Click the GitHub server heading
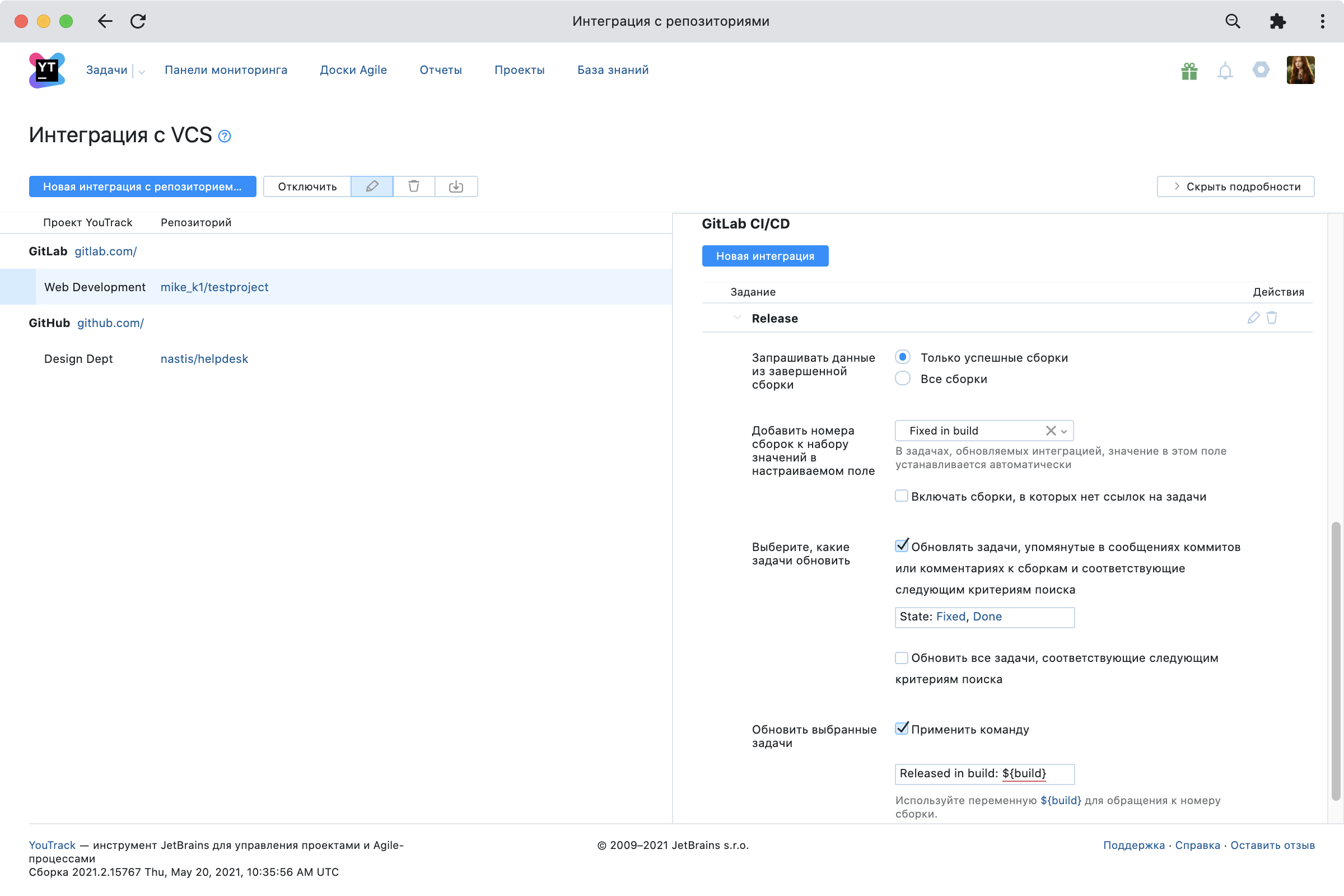Image resolution: width=1344 pixels, height=896 pixels. click(50, 323)
